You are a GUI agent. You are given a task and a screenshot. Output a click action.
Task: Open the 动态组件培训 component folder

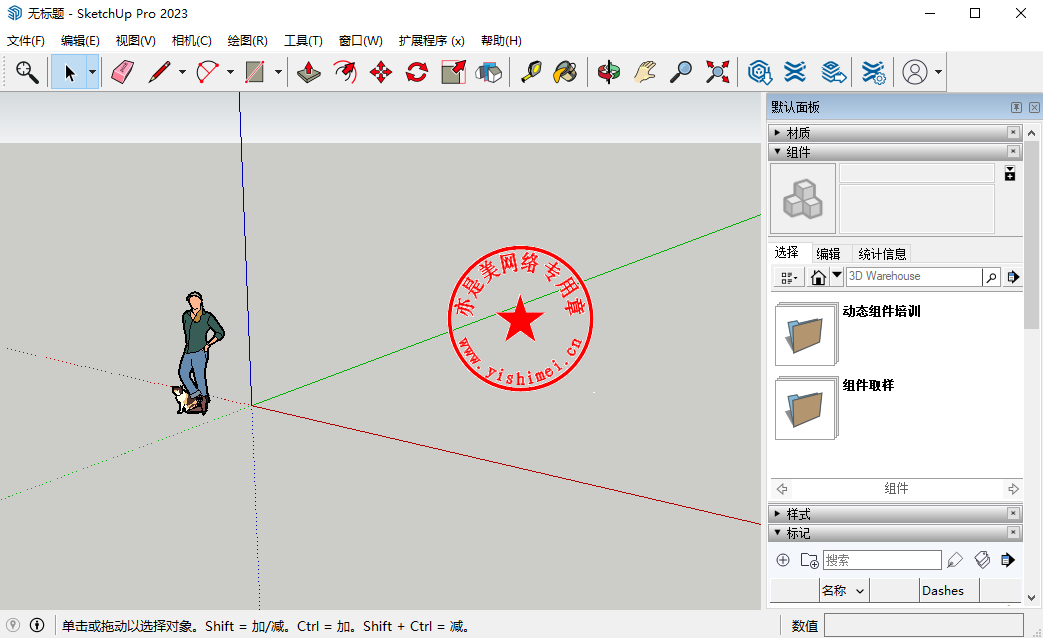(x=806, y=334)
